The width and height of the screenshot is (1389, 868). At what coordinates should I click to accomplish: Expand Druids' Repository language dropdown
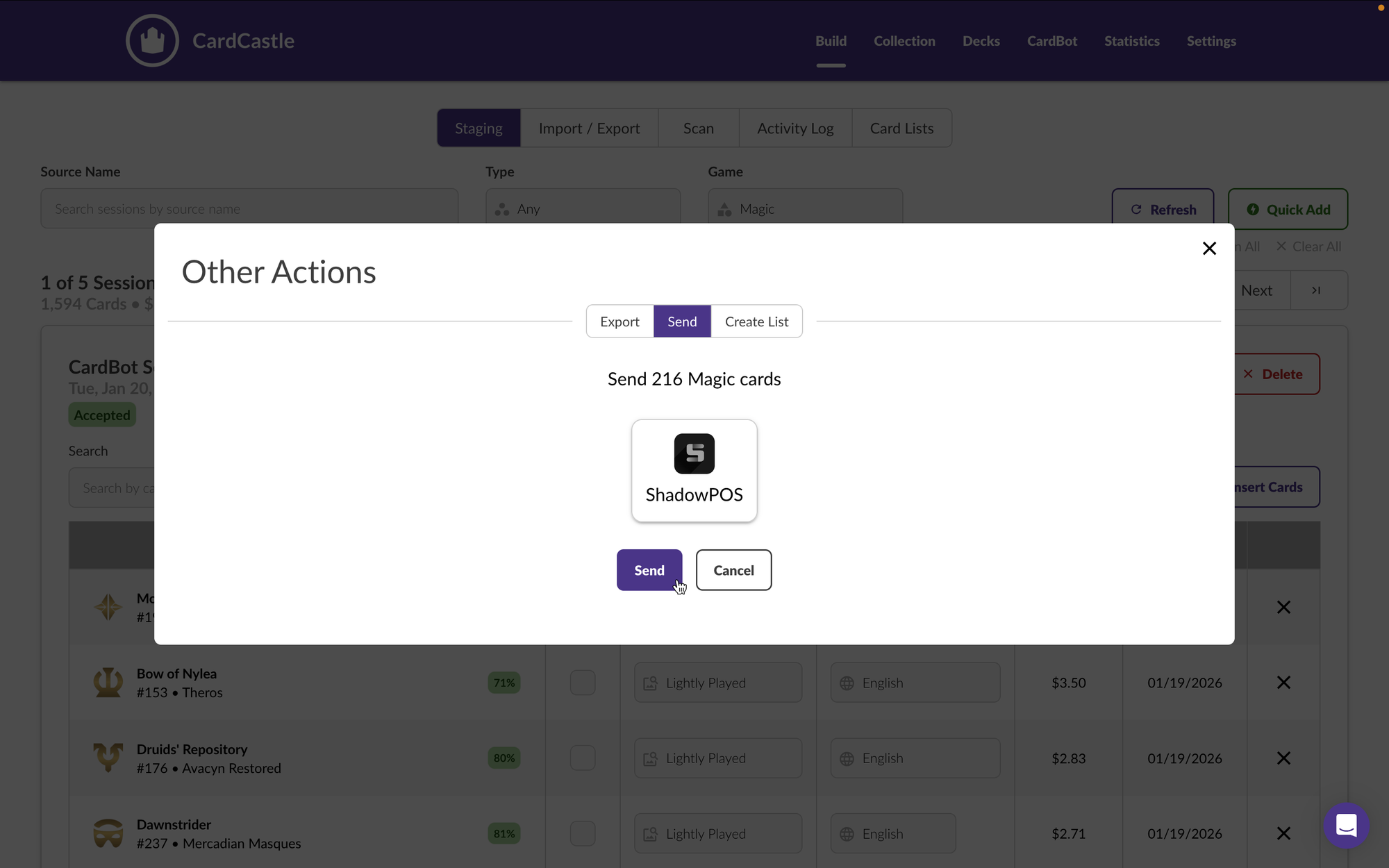pos(915,758)
